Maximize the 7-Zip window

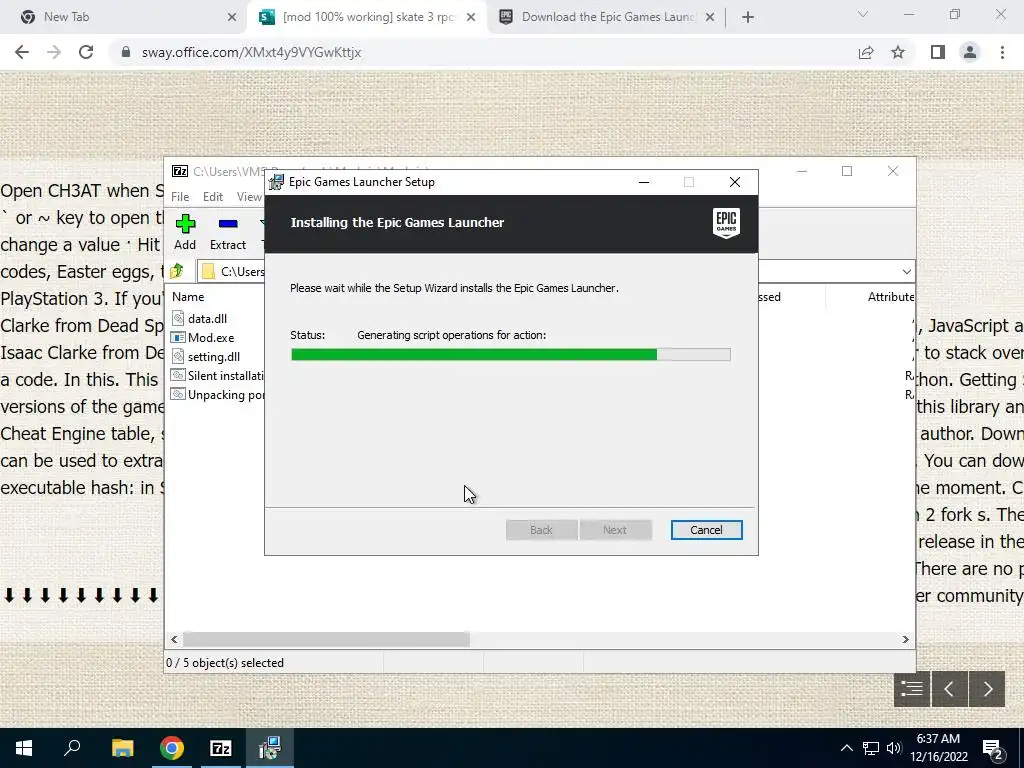point(847,171)
